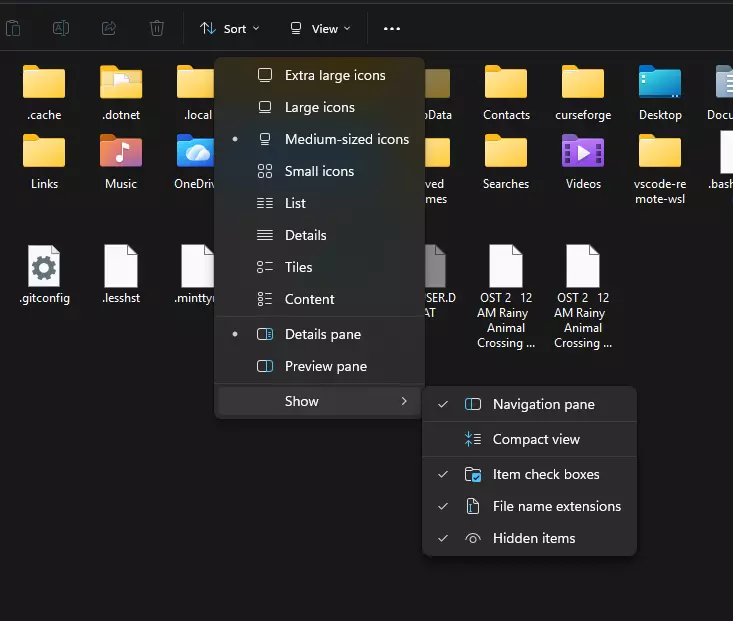
Task: Select the .gitconfig file icon
Action: pos(44,267)
